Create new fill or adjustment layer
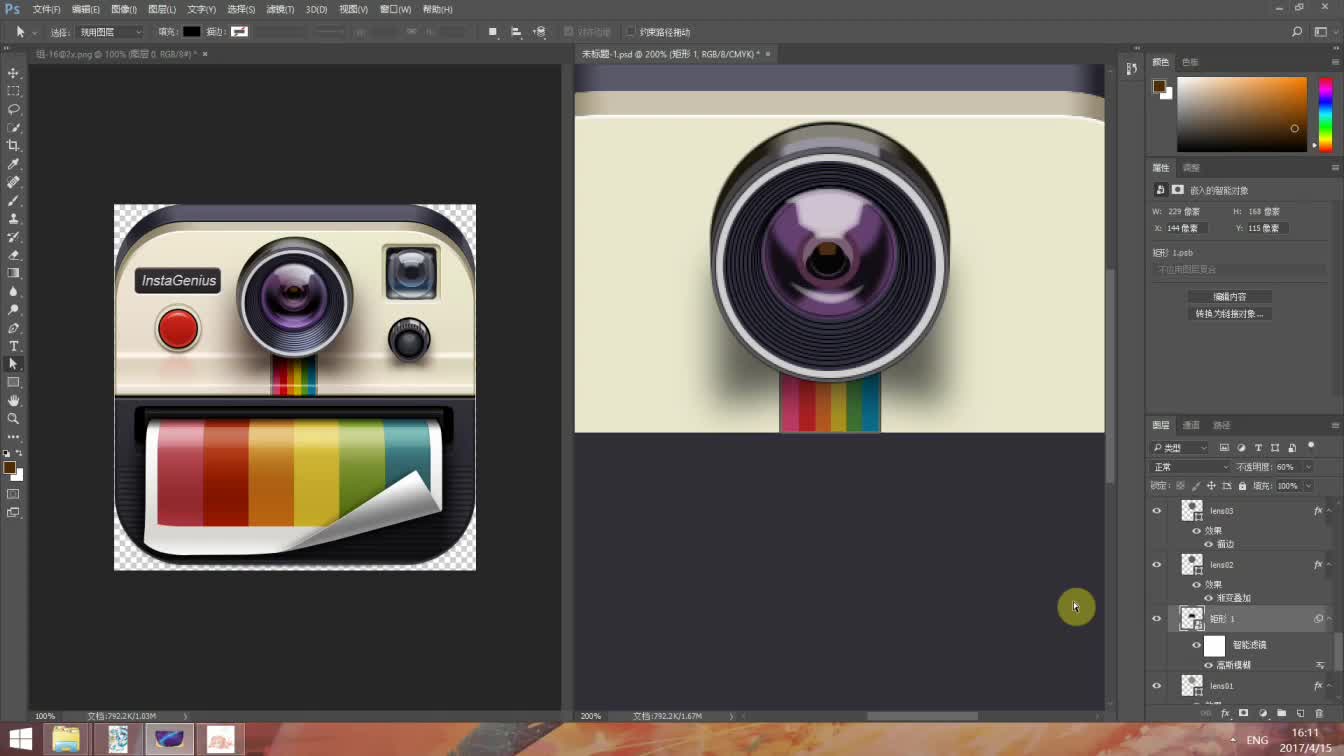The image size is (1344, 756). [x=1262, y=713]
